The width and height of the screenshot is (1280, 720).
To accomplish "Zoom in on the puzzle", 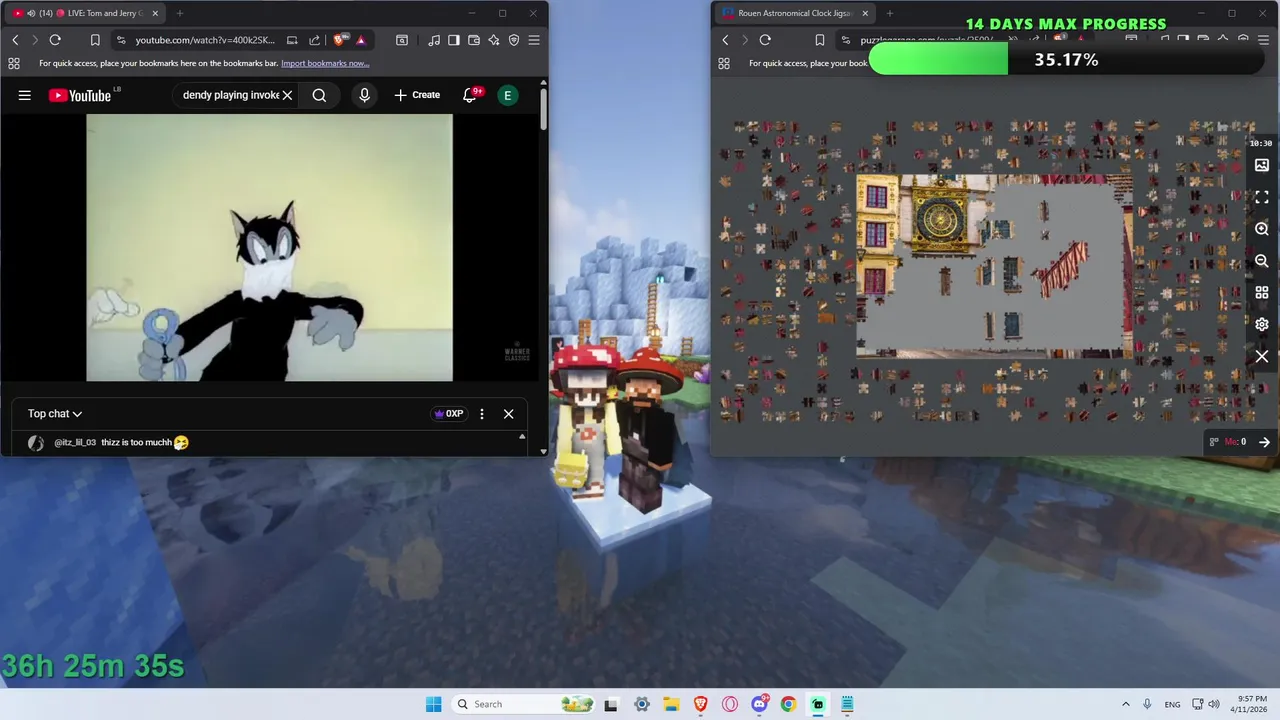I will pos(1262,229).
